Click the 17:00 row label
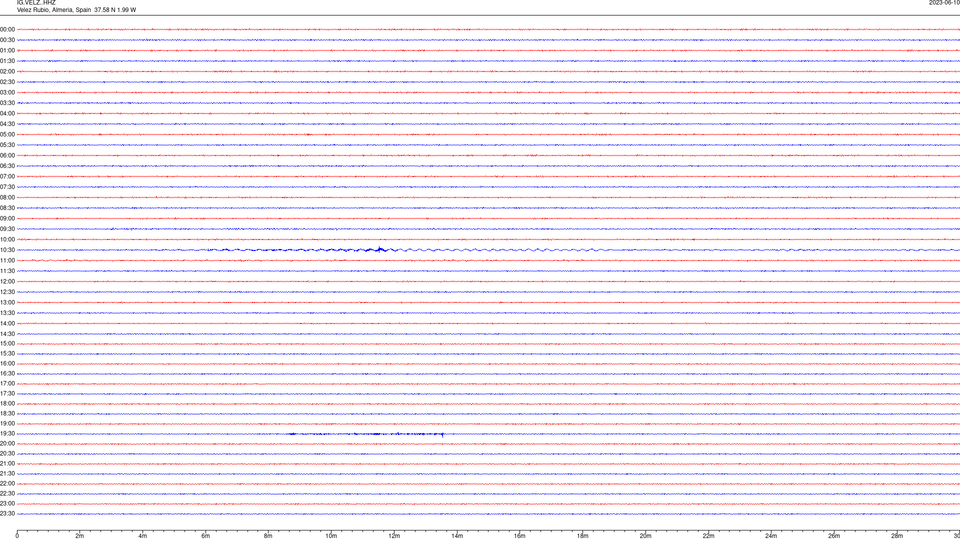The image size is (960, 540). [7, 384]
